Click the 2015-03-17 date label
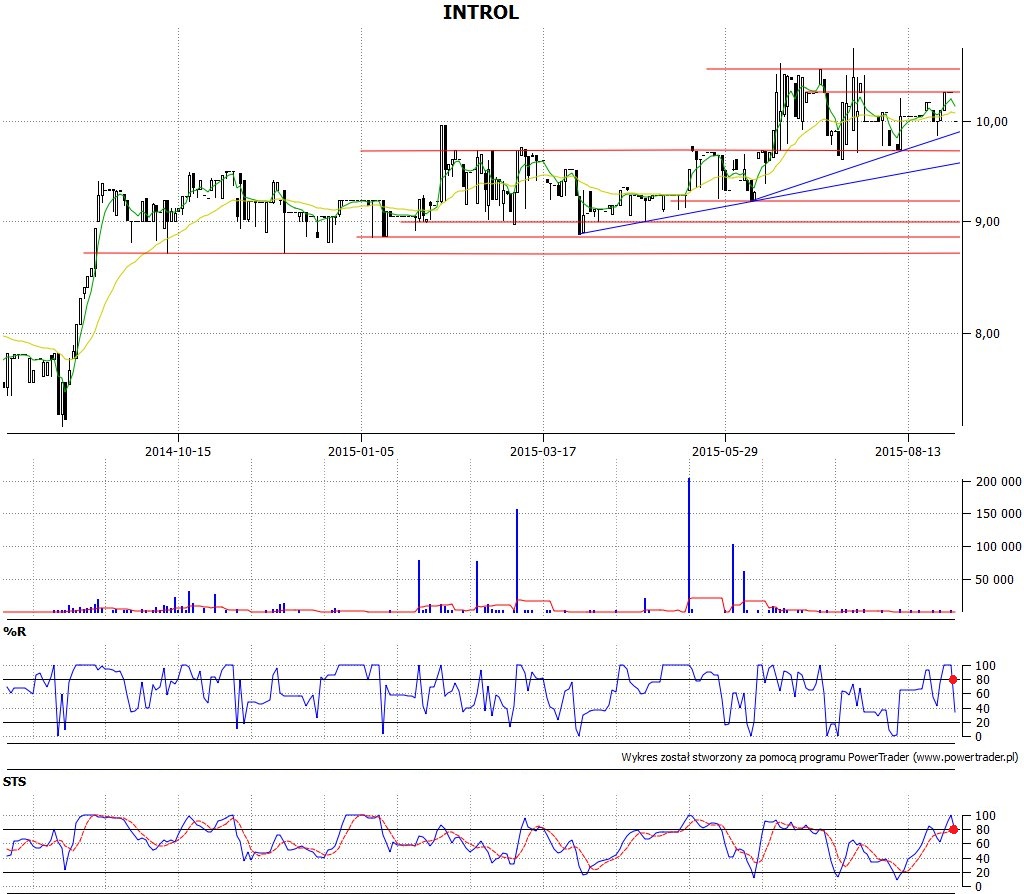Viewport: 1024px width, 894px height. coord(543,451)
